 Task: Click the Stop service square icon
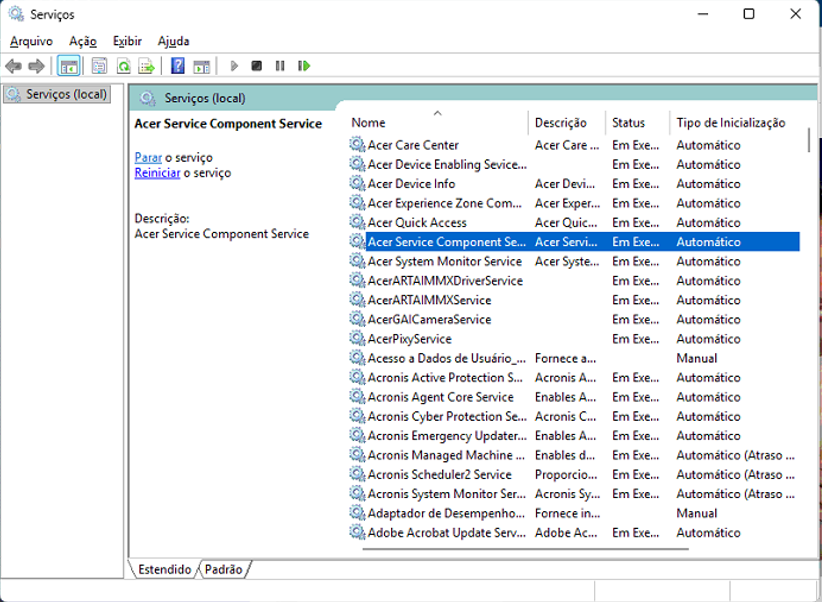point(256,66)
